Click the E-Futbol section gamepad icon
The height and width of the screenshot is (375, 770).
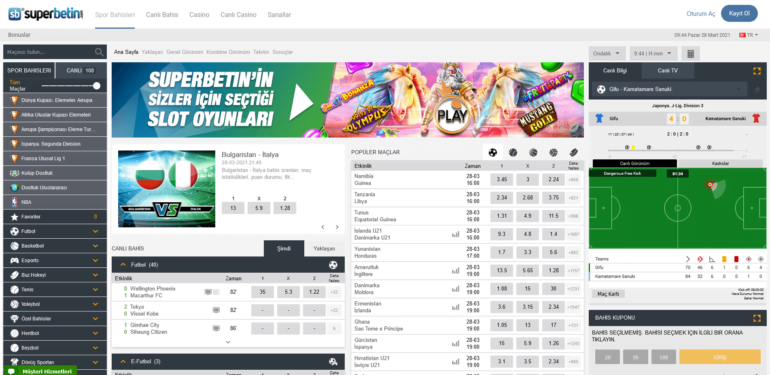click(333, 362)
